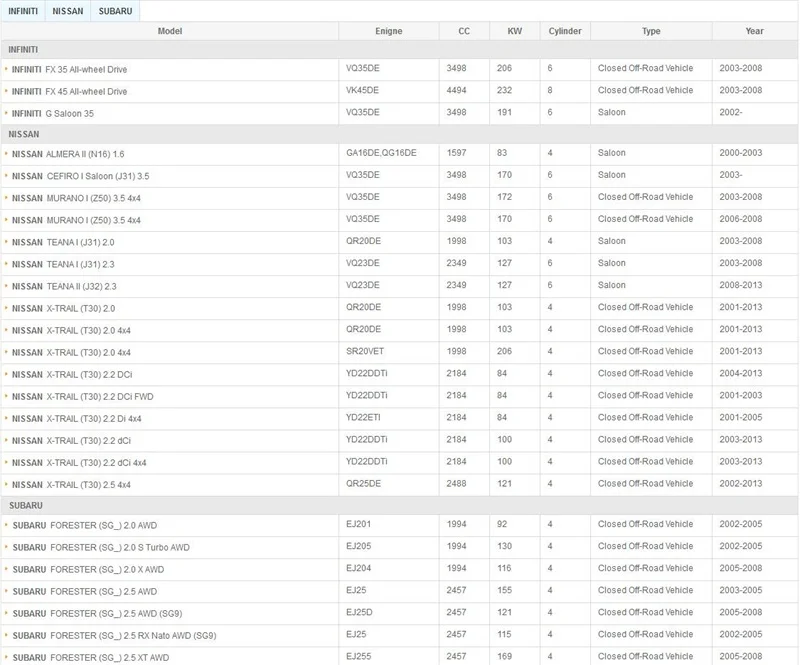Select engine code EJ204
800x665 pixels.
358,568
